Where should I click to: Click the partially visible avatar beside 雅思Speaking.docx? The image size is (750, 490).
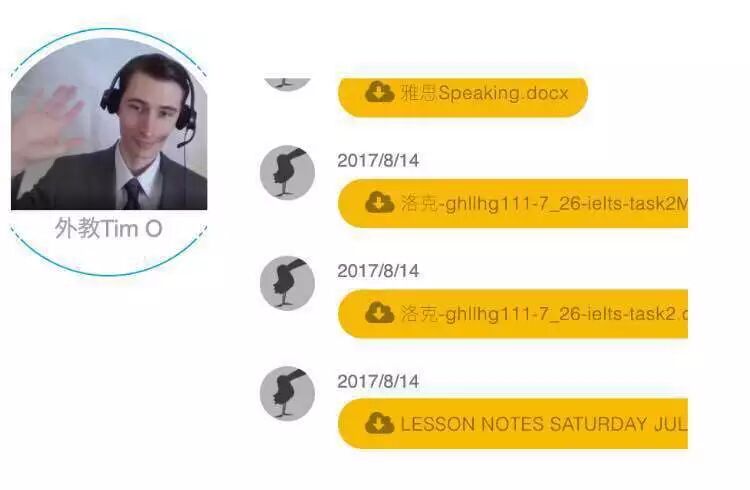tap(287, 84)
